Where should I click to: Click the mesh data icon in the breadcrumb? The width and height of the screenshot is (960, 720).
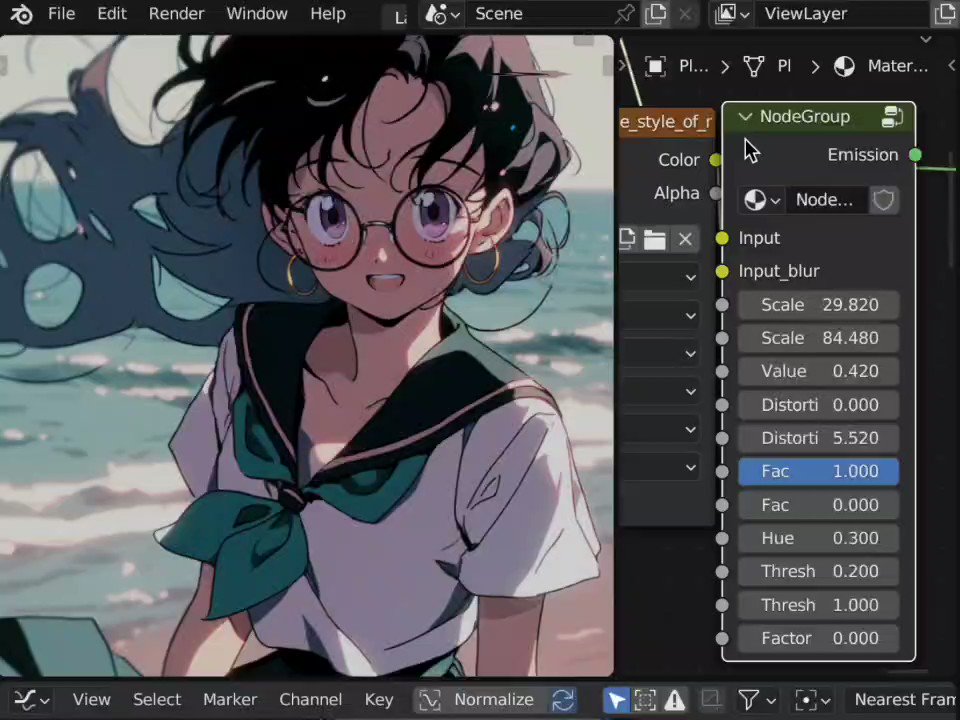[754, 66]
